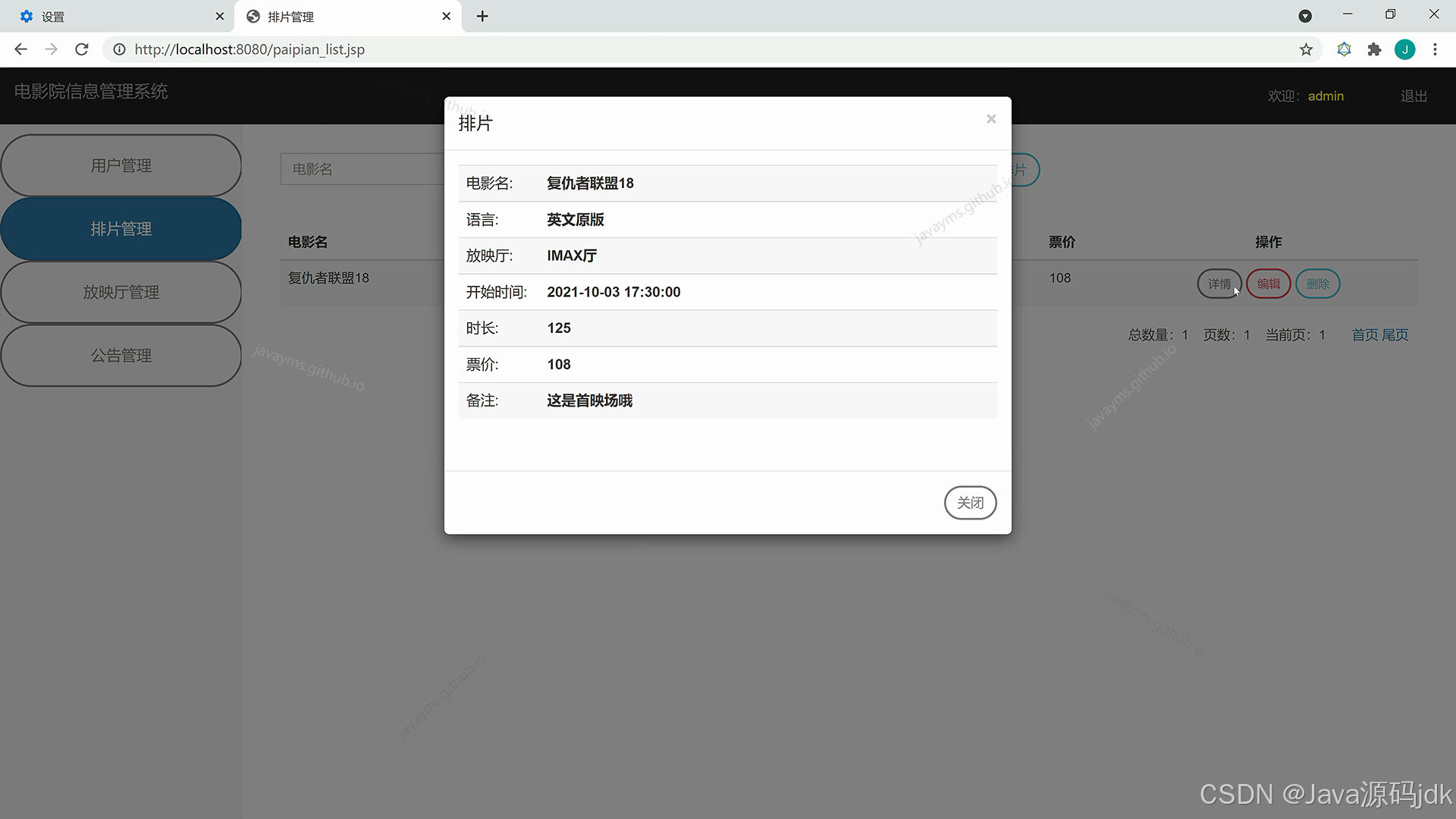The width and height of the screenshot is (1456, 819).
Task: Click the 125 duration value
Action: pyautogui.click(x=559, y=328)
